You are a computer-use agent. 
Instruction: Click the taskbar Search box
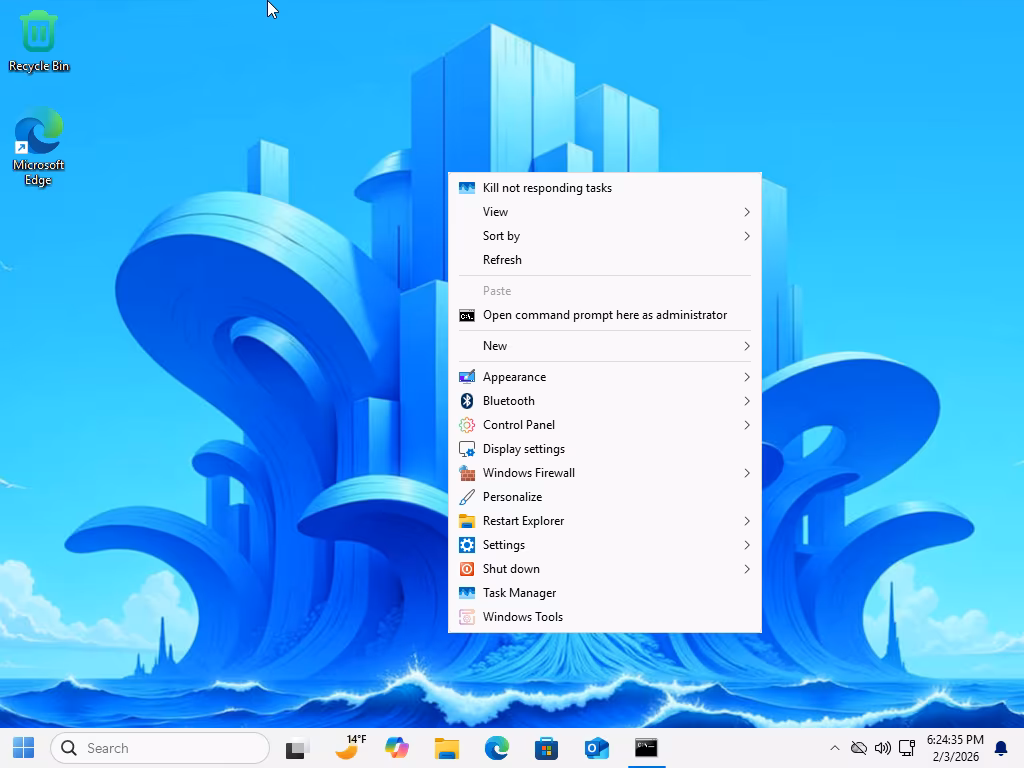[x=160, y=748]
